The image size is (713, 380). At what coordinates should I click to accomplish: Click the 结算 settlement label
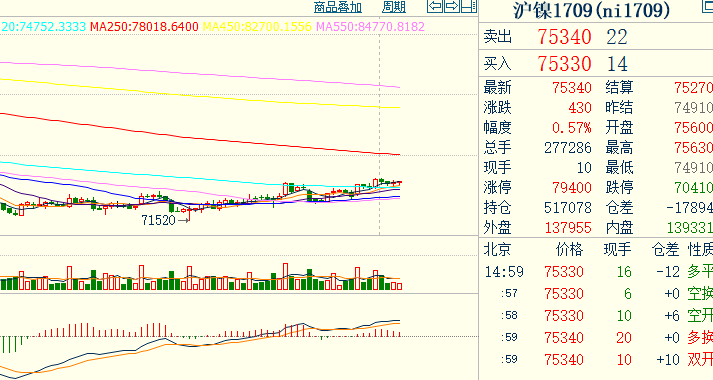(x=619, y=88)
